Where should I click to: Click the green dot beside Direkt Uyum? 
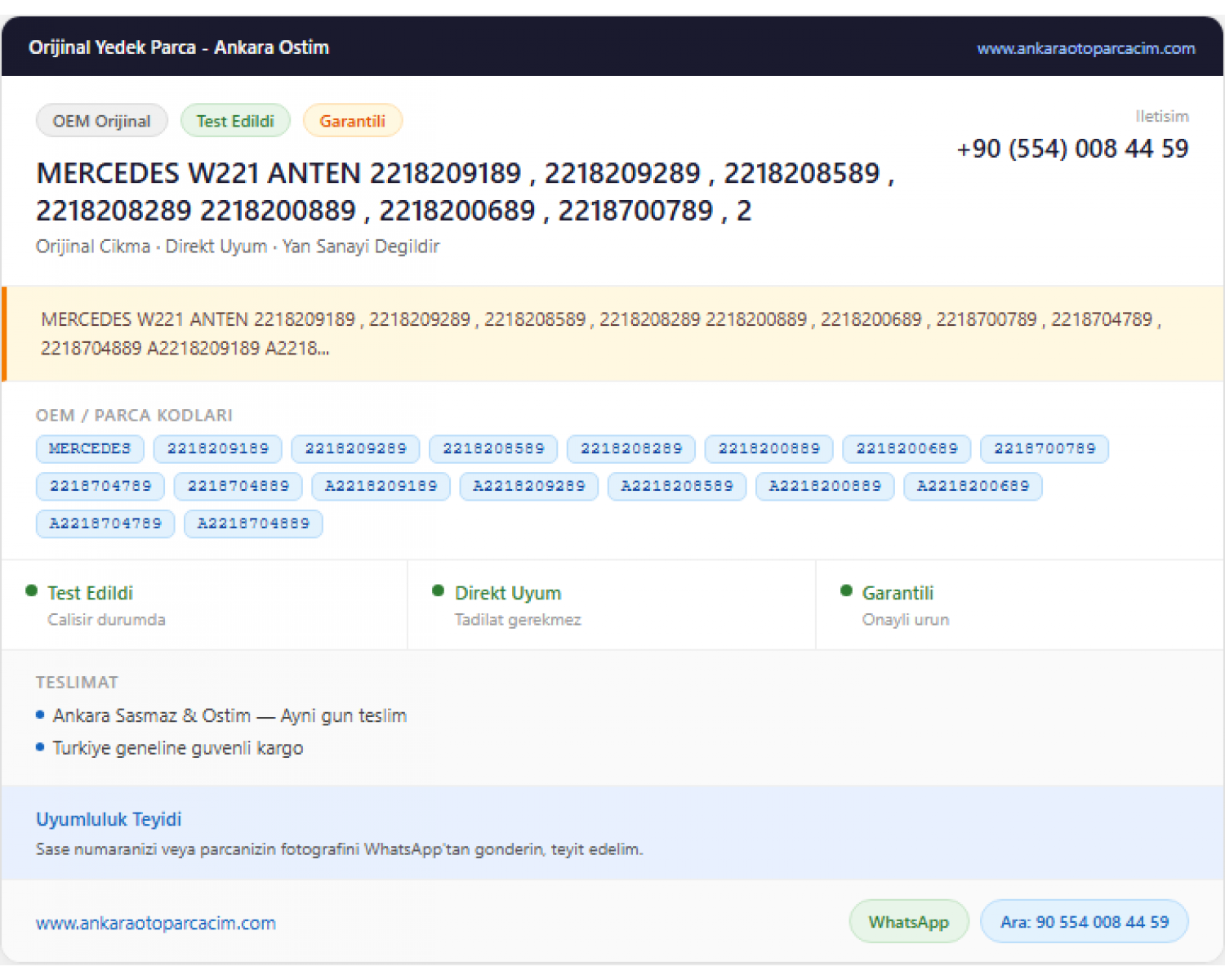point(438,590)
